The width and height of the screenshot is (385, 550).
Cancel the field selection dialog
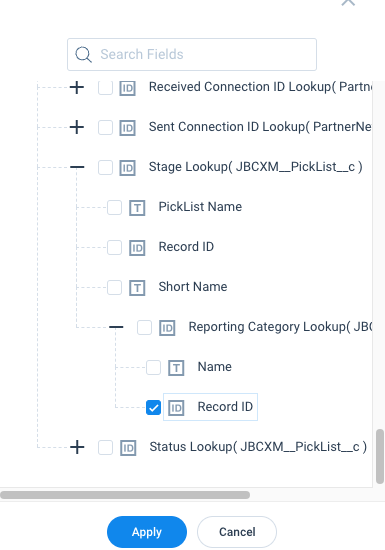[237, 532]
